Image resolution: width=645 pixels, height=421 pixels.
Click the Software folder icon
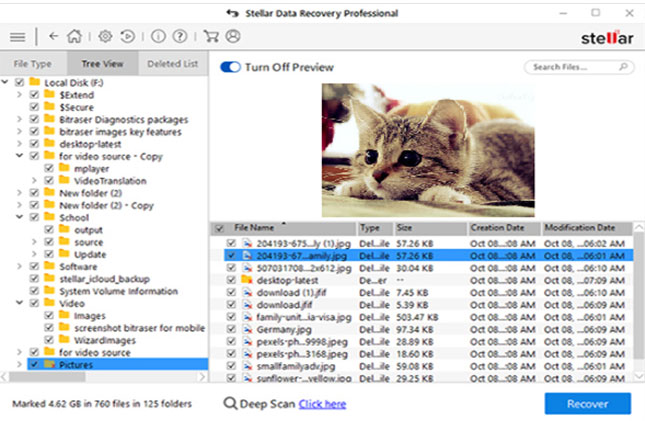coord(49,265)
